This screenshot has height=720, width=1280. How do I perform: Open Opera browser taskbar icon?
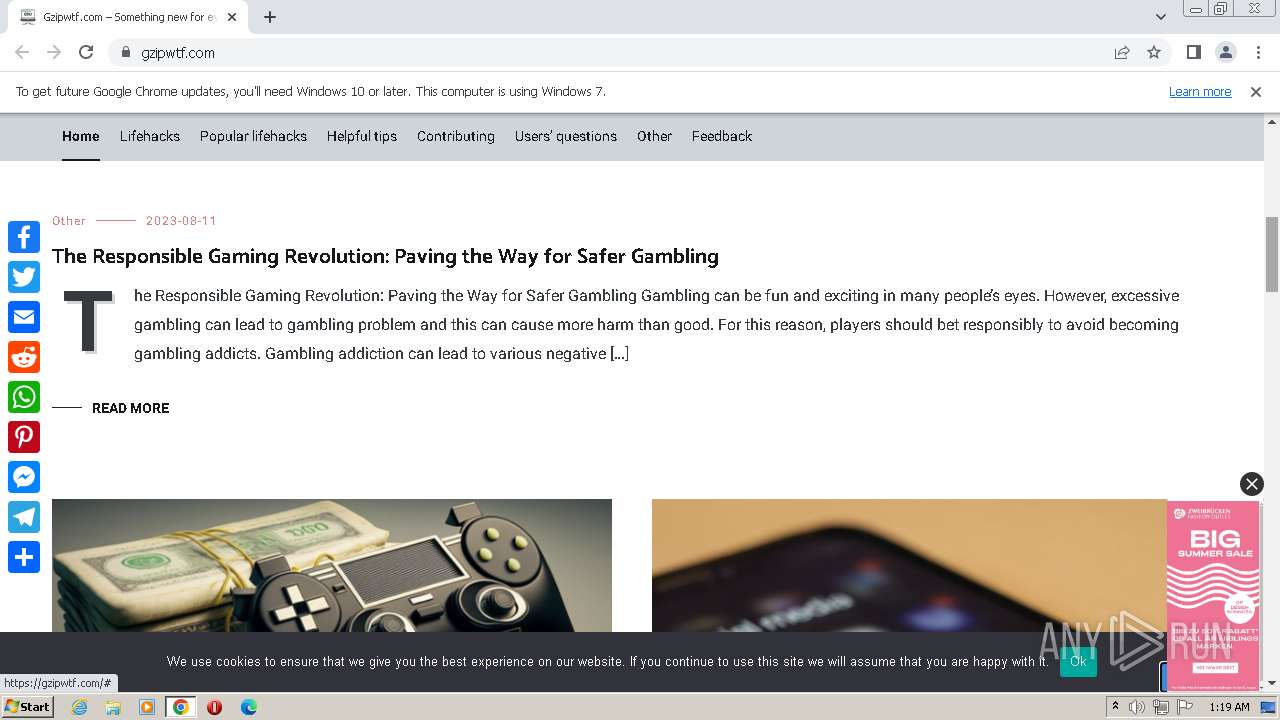[214, 707]
